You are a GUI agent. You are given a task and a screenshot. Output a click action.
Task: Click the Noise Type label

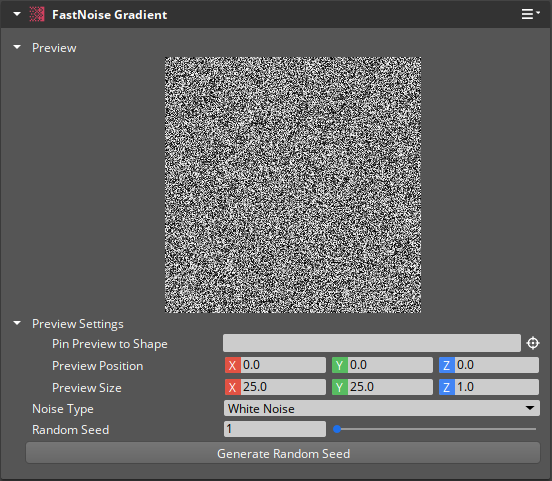click(63, 409)
